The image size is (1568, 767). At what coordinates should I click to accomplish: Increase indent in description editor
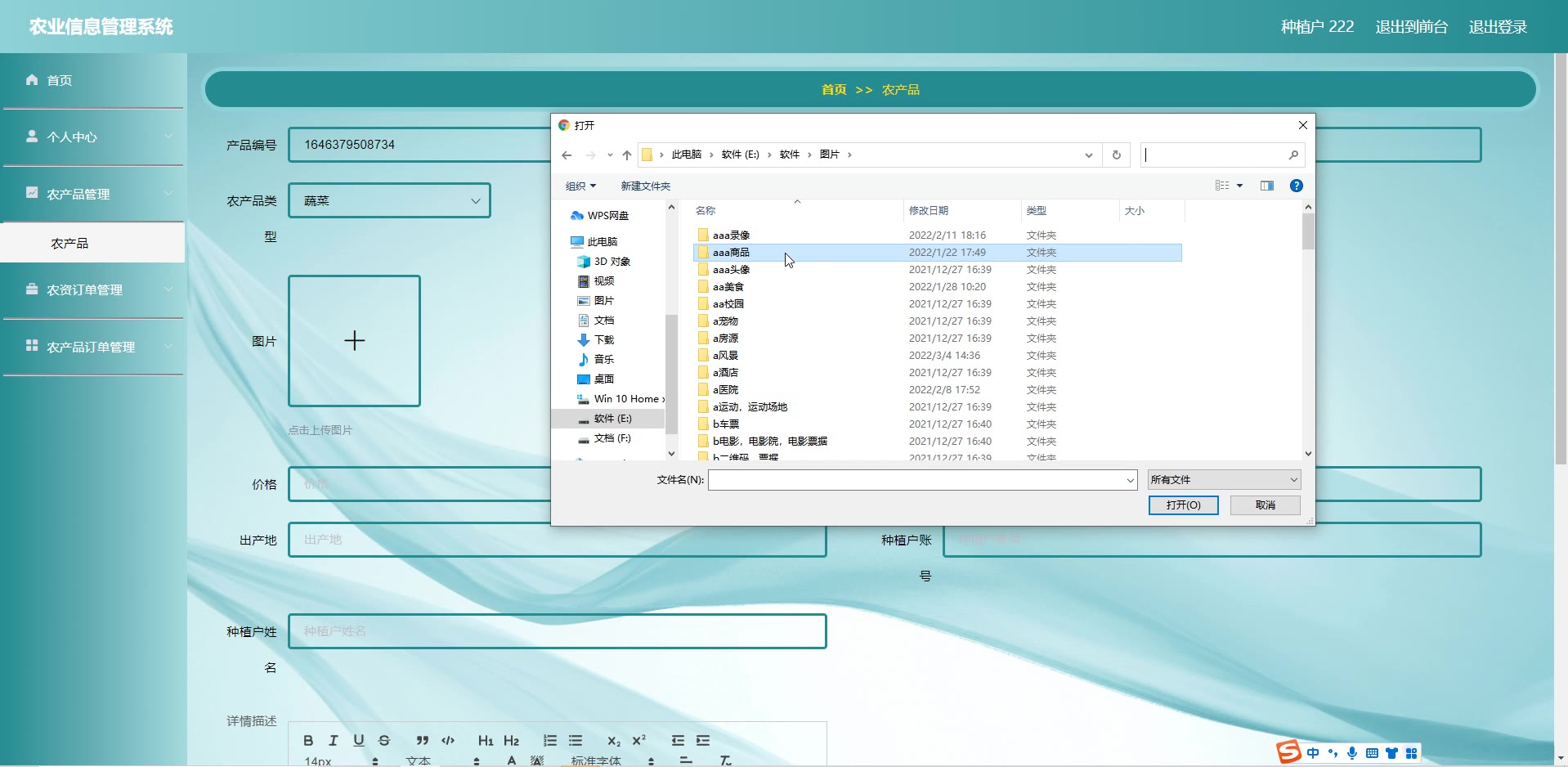click(x=703, y=741)
